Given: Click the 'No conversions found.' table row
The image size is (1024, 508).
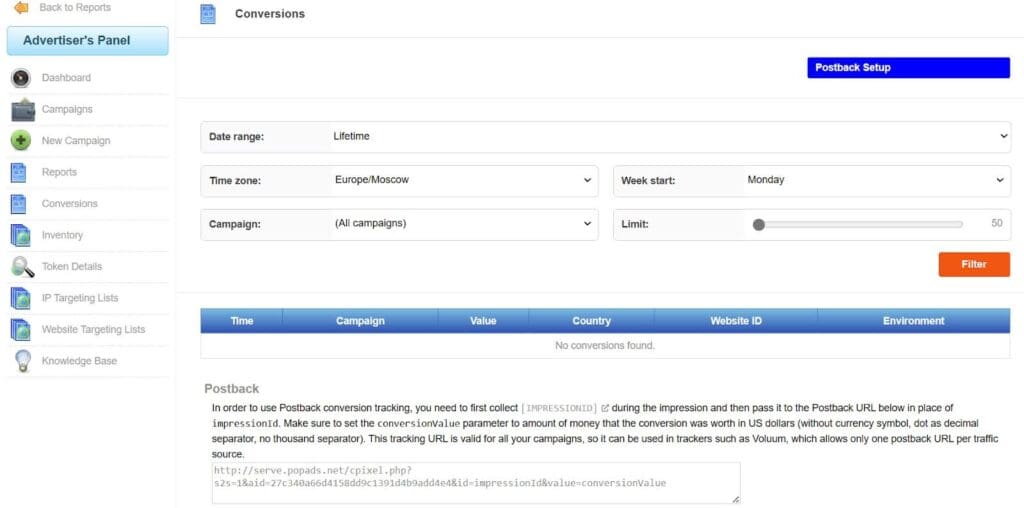Looking at the screenshot, I should [x=605, y=345].
